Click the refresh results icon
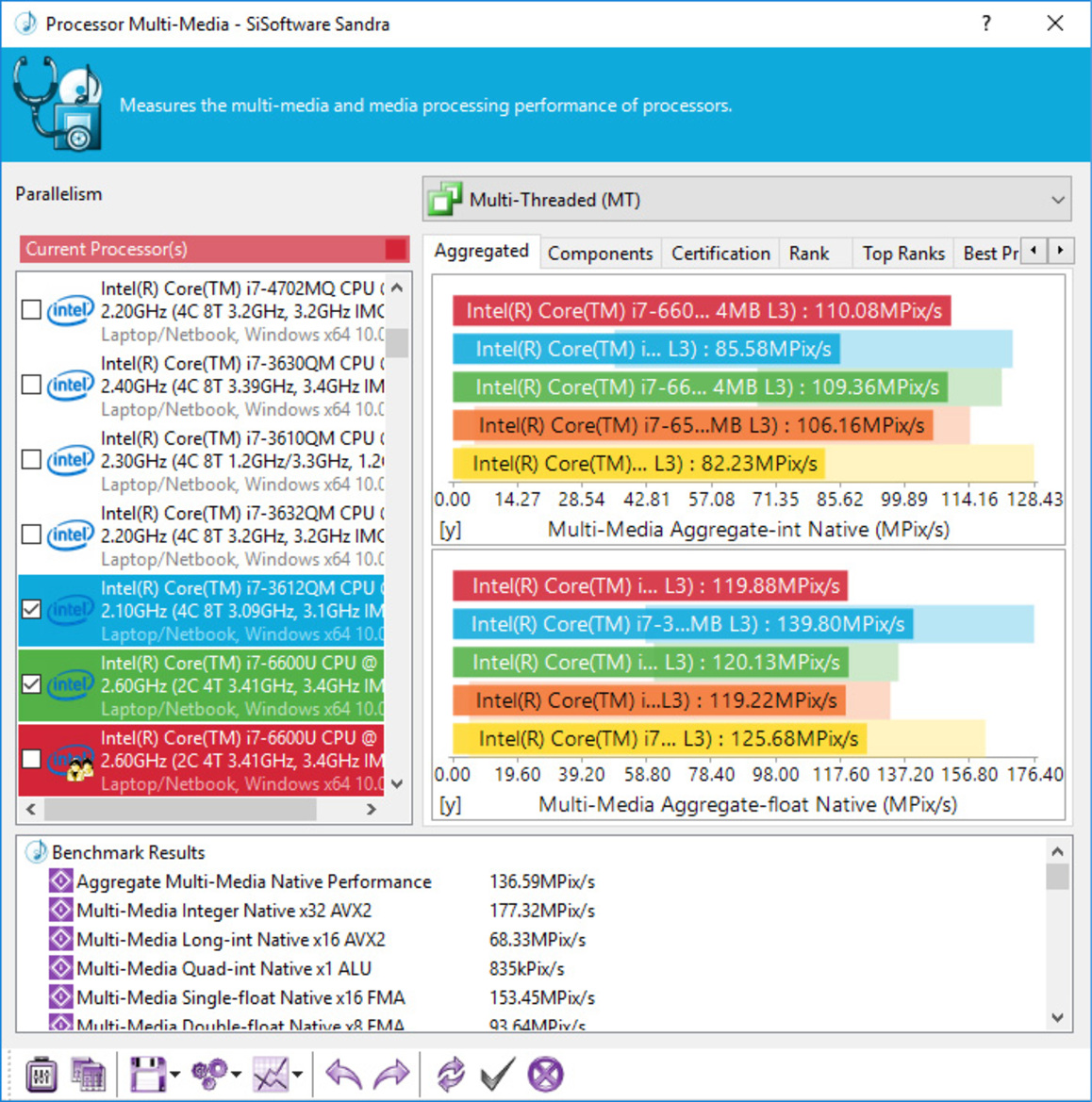The width and height of the screenshot is (1092, 1102). (x=451, y=1074)
